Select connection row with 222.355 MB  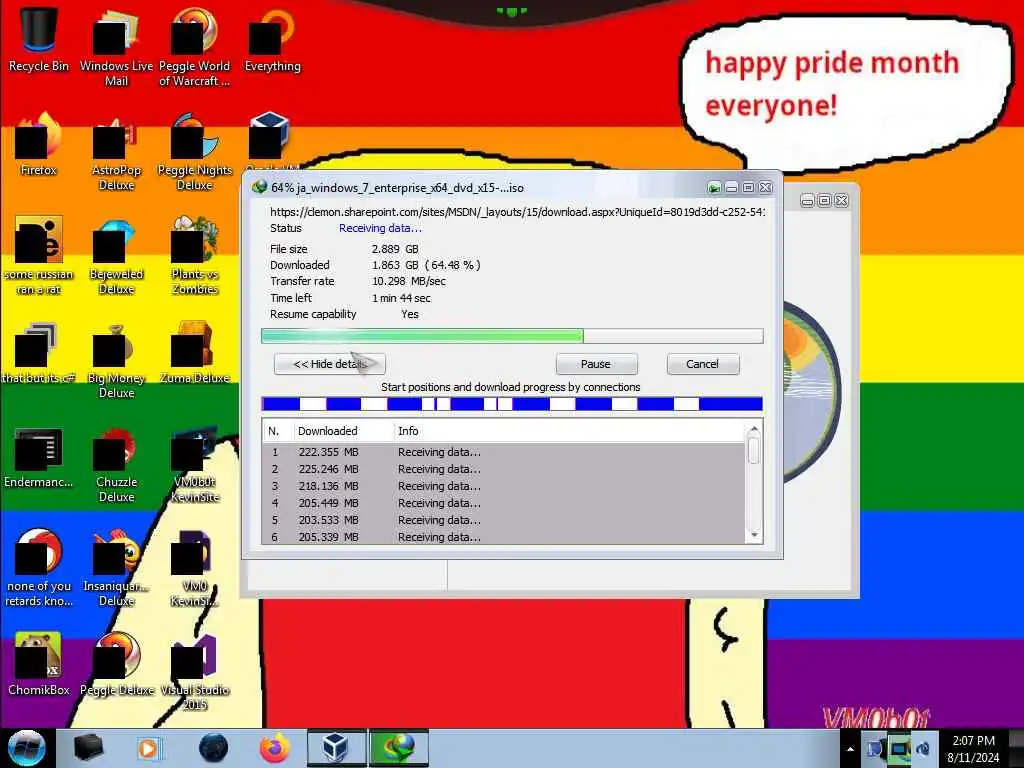(x=503, y=452)
